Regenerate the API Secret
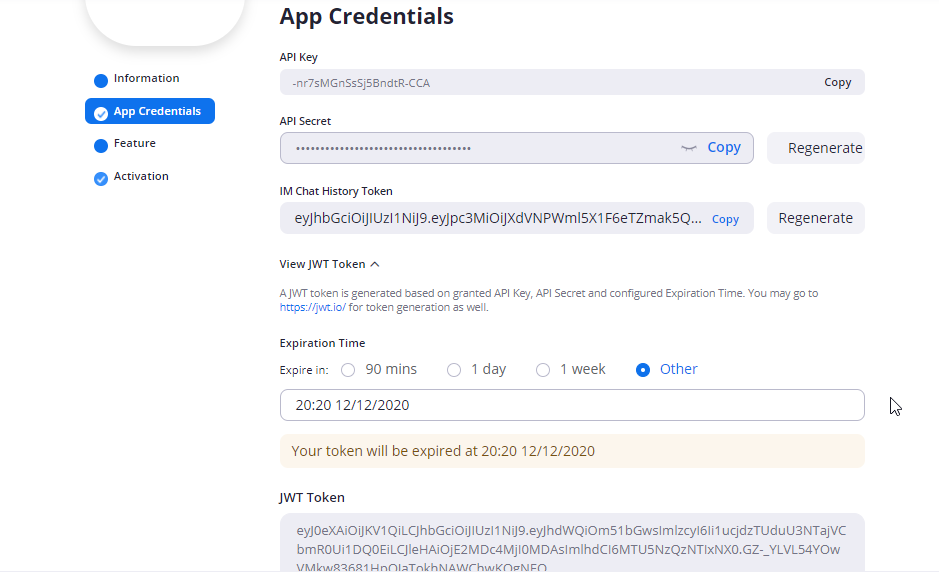Image resolution: width=939 pixels, height=574 pixels. coord(824,148)
